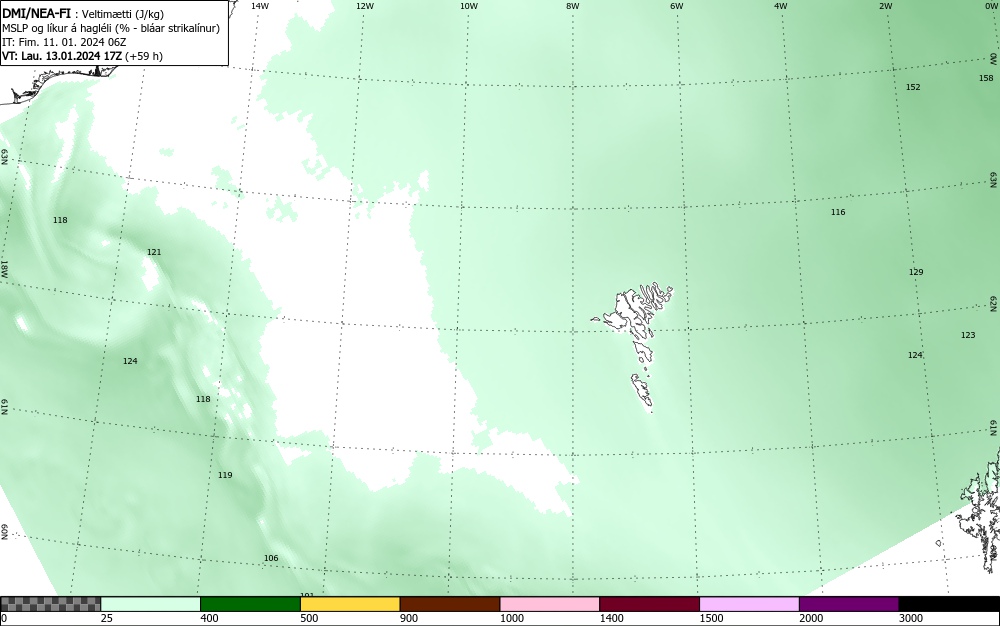Select the pink 1000–1400 legend swatch
The image size is (1000, 626).
[550, 604]
